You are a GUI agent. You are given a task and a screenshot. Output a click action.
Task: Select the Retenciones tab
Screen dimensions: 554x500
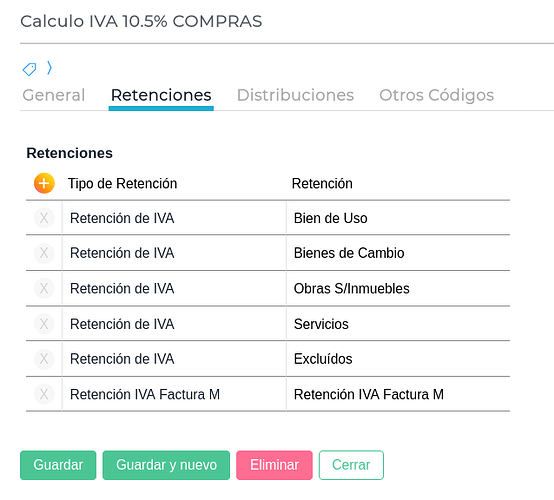[x=161, y=95]
